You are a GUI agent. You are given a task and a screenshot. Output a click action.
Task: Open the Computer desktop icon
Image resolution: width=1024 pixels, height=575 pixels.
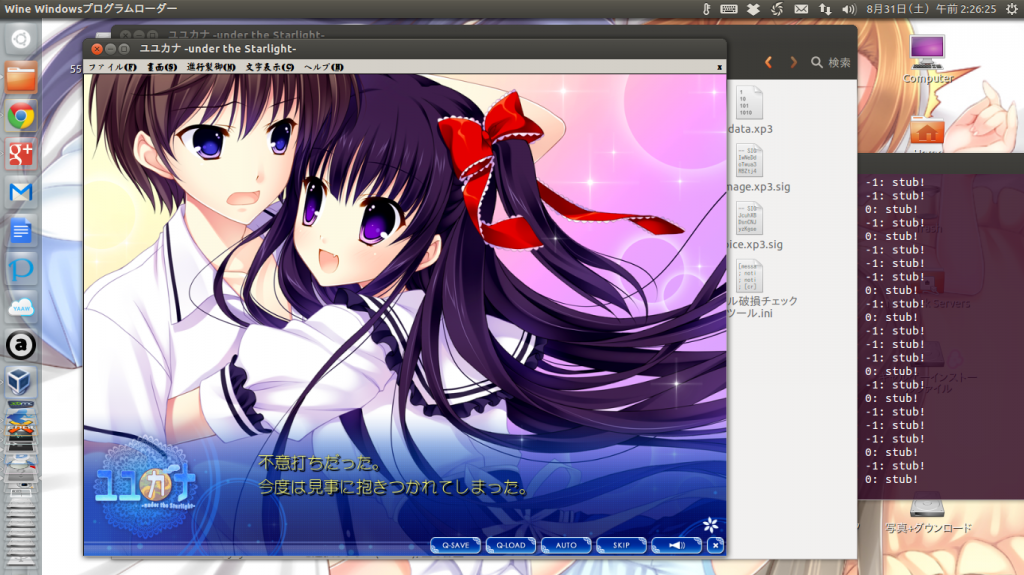[x=927, y=59]
